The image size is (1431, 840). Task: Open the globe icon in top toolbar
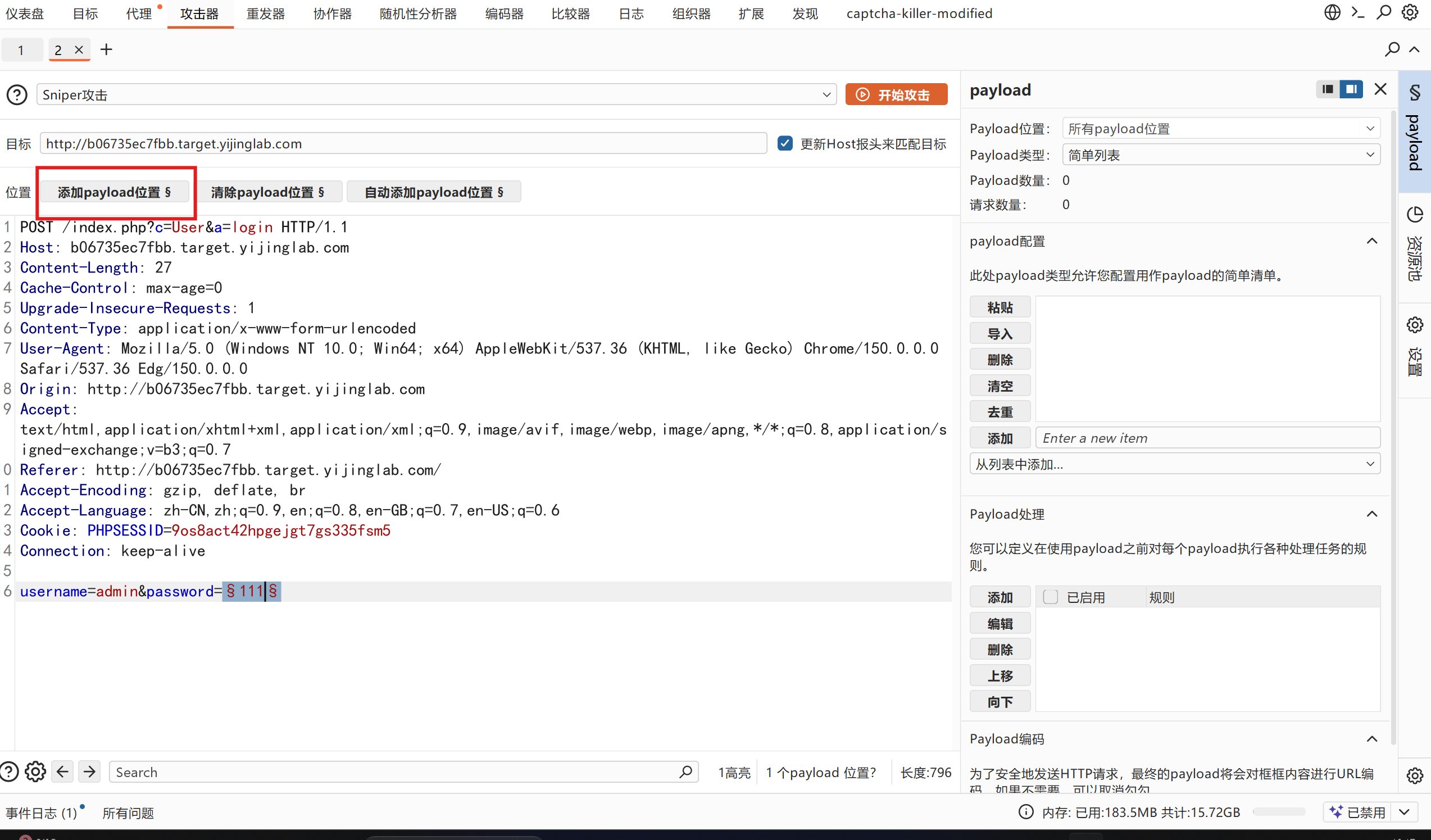tap(1332, 12)
